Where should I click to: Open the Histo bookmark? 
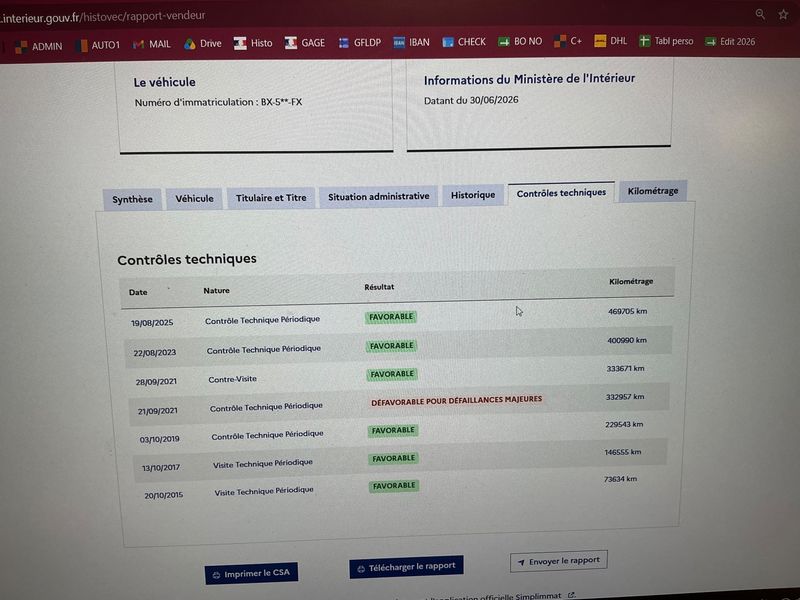(x=253, y=43)
